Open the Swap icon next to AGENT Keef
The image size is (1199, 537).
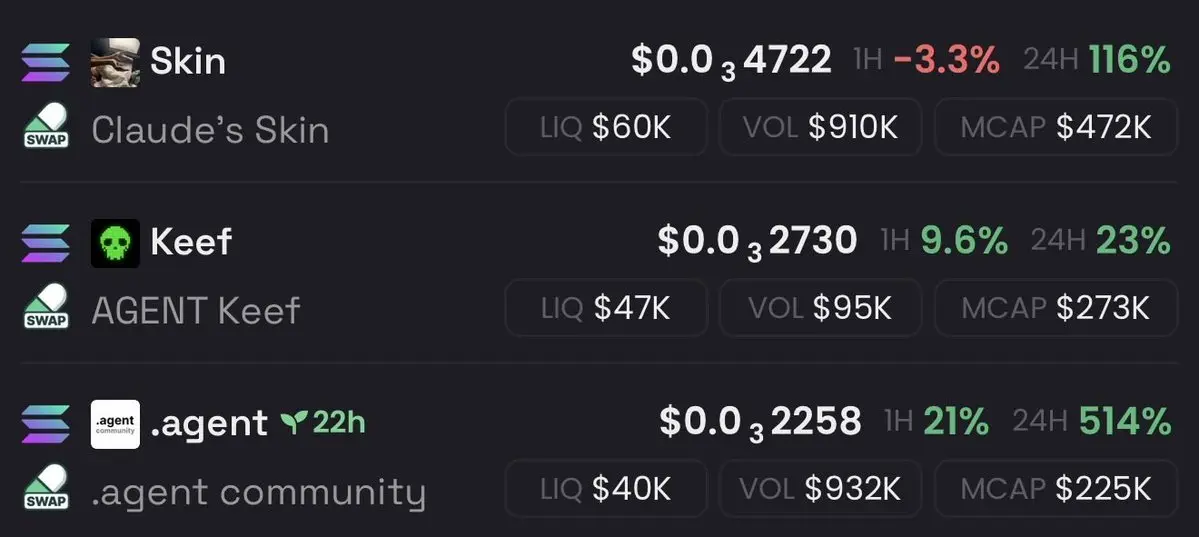point(46,308)
